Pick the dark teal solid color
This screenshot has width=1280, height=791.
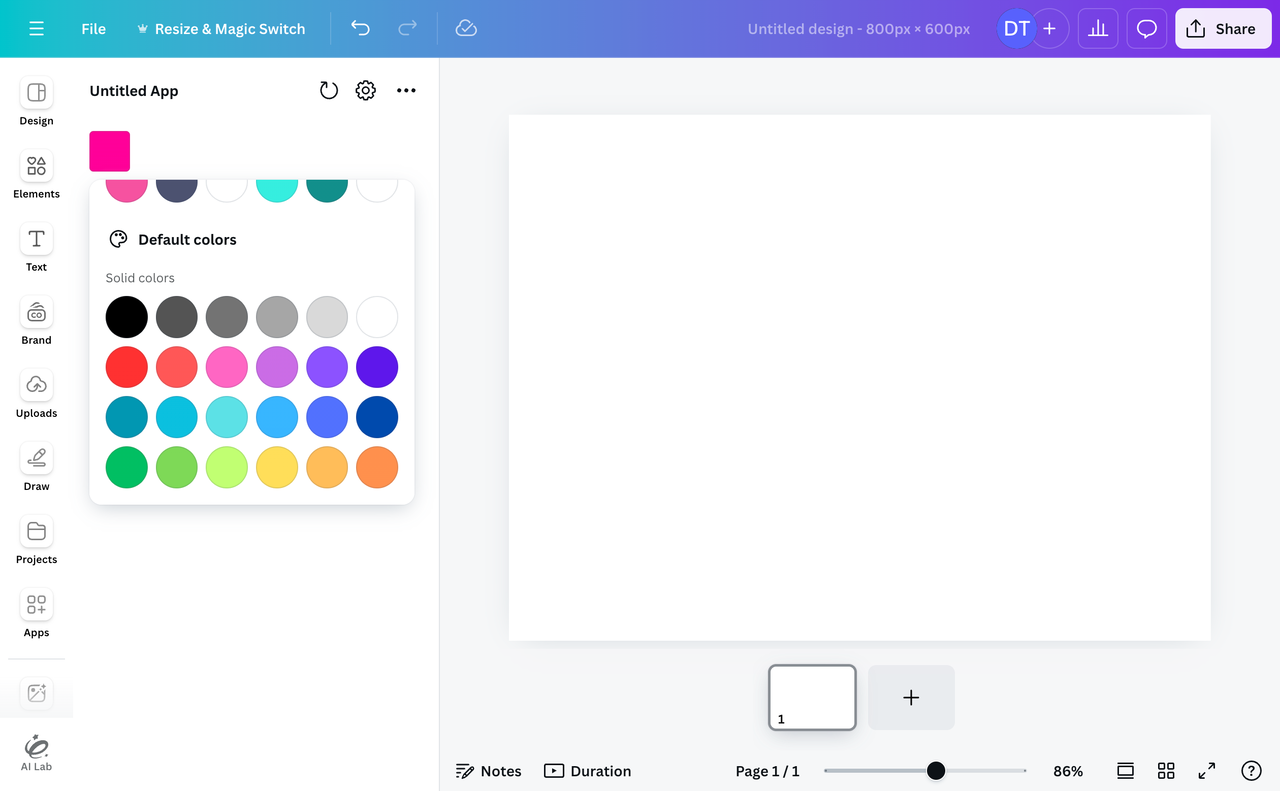(x=127, y=417)
